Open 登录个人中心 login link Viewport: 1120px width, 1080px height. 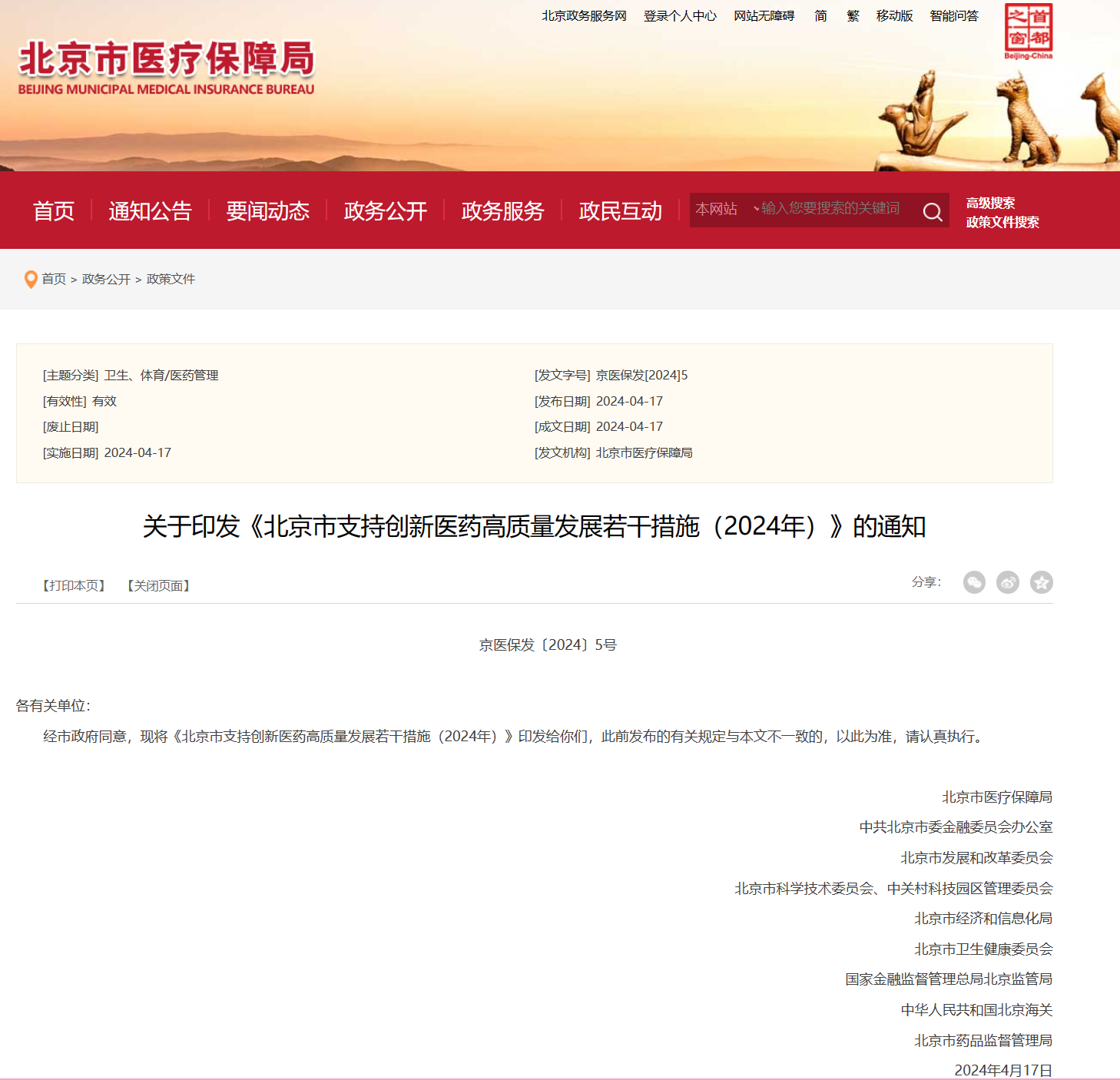coord(680,16)
